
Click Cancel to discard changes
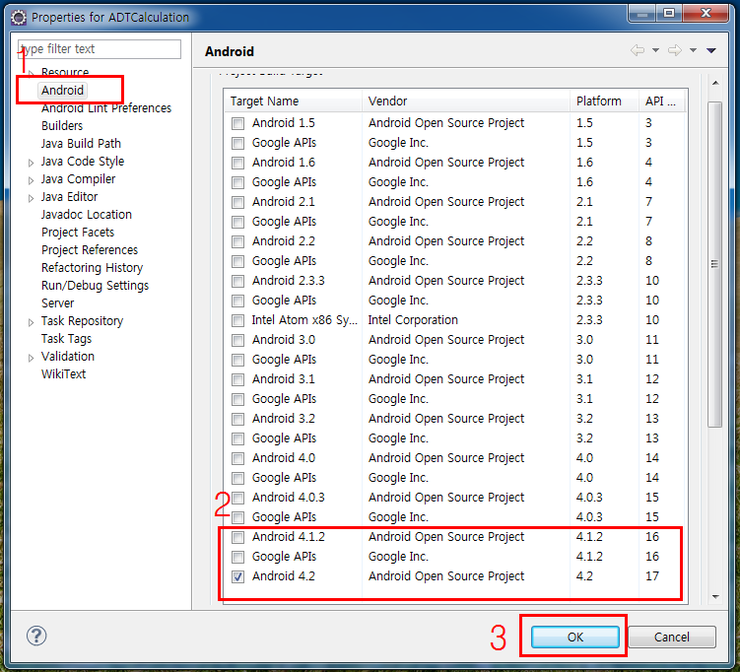672,637
